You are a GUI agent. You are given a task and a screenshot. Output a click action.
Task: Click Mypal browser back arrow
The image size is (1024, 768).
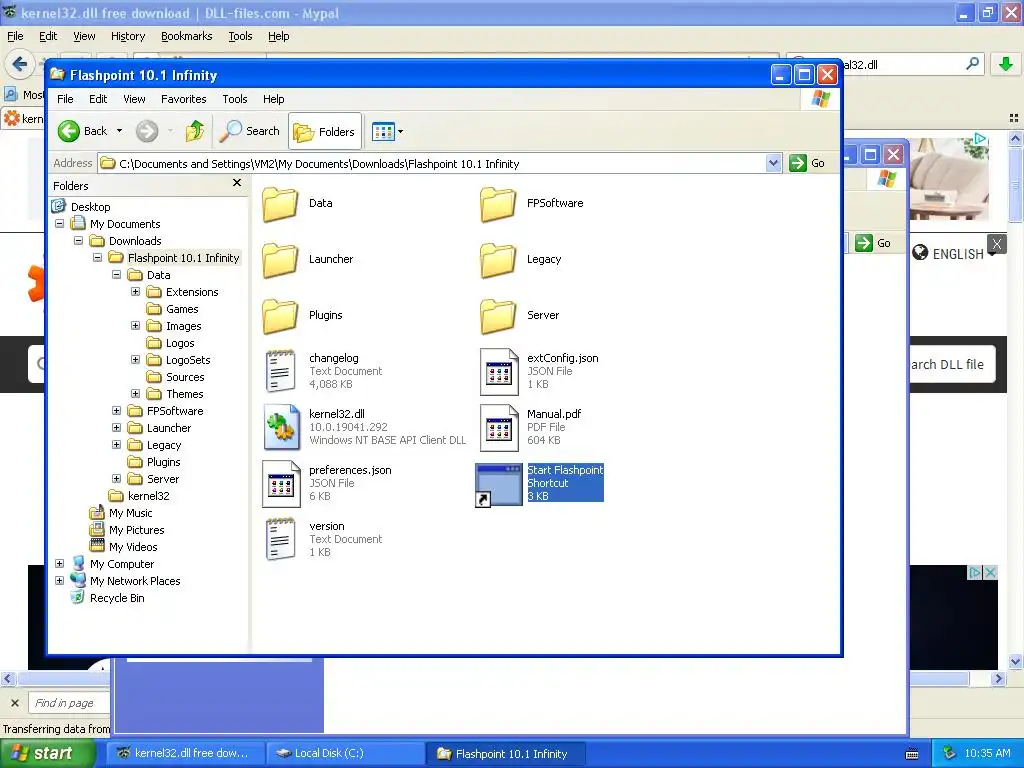[20, 64]
